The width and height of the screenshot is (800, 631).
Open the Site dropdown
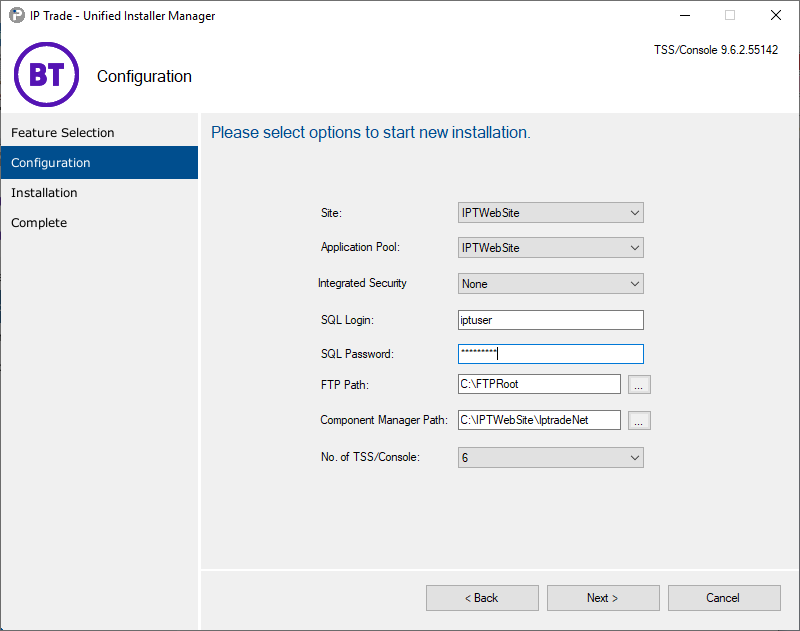[633, 212]
